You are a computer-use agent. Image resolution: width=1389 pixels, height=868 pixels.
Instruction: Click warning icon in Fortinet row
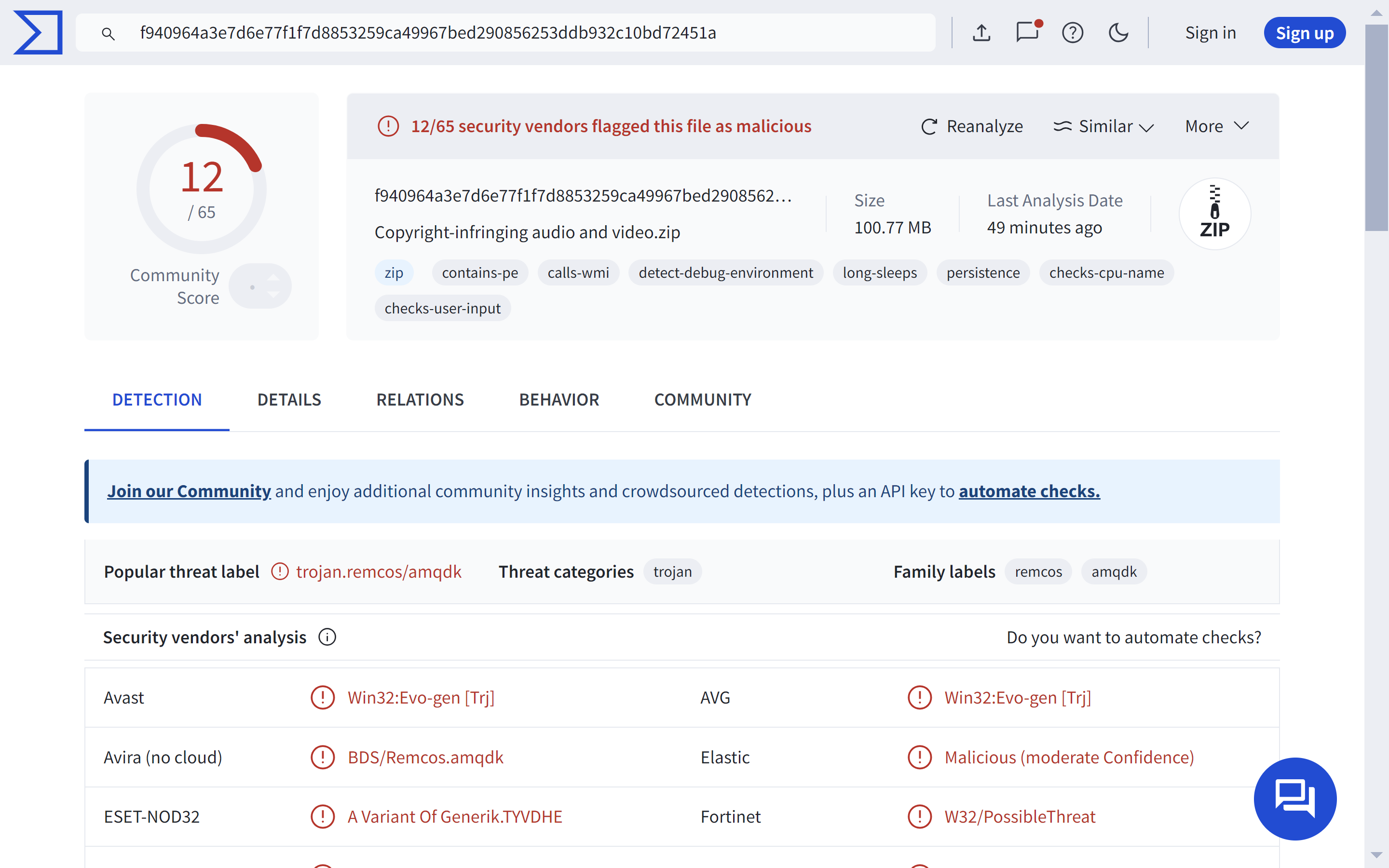(x=920, y=816)
